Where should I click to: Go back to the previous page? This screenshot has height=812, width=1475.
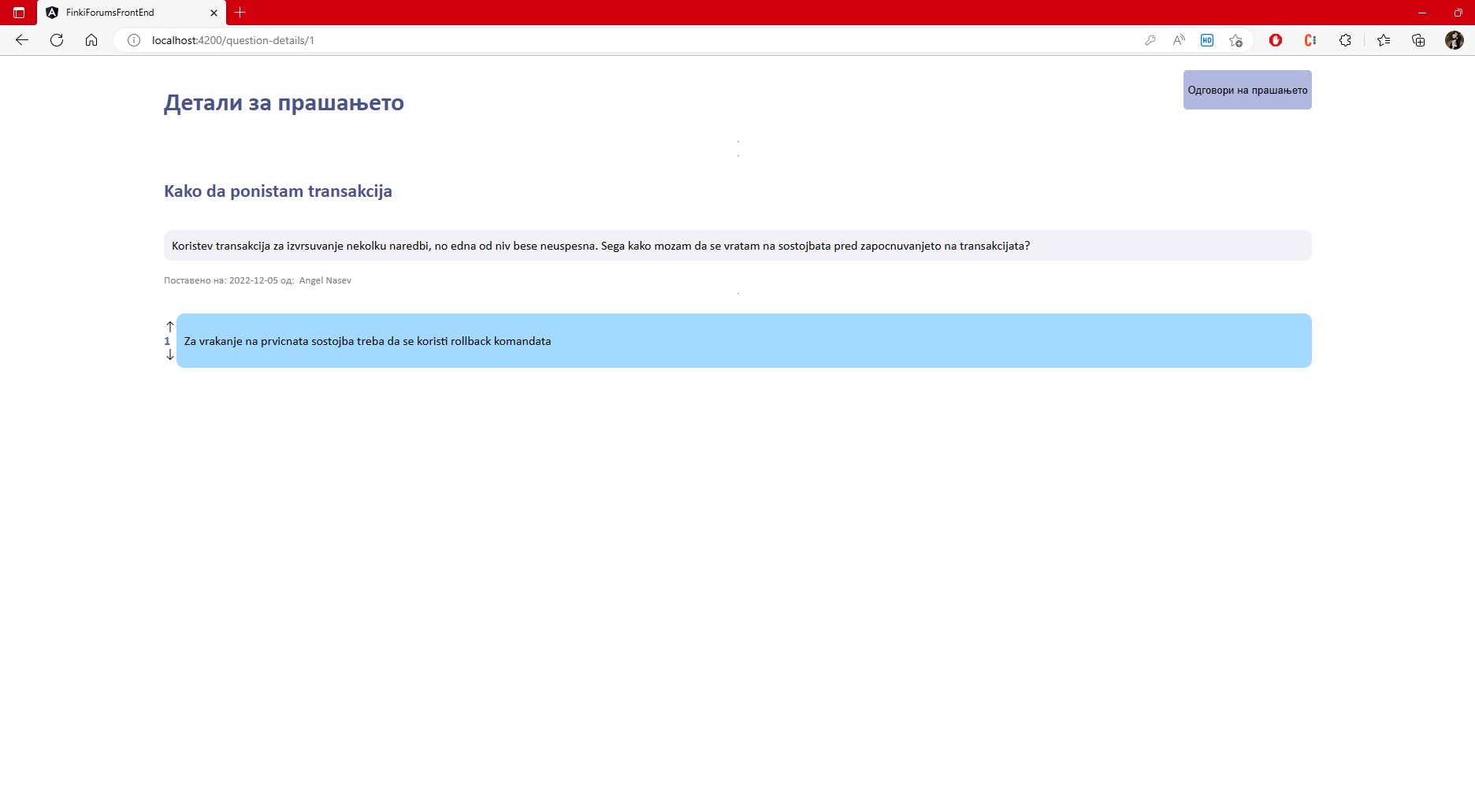coord(22,40)
